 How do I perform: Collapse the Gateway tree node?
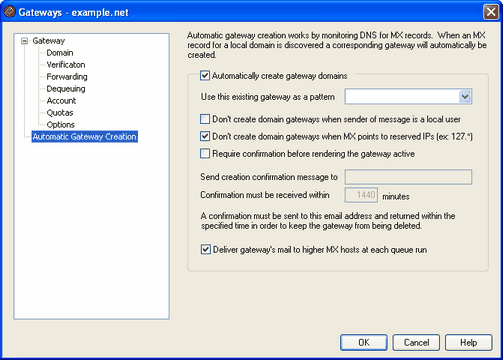(x=24, y=41)
